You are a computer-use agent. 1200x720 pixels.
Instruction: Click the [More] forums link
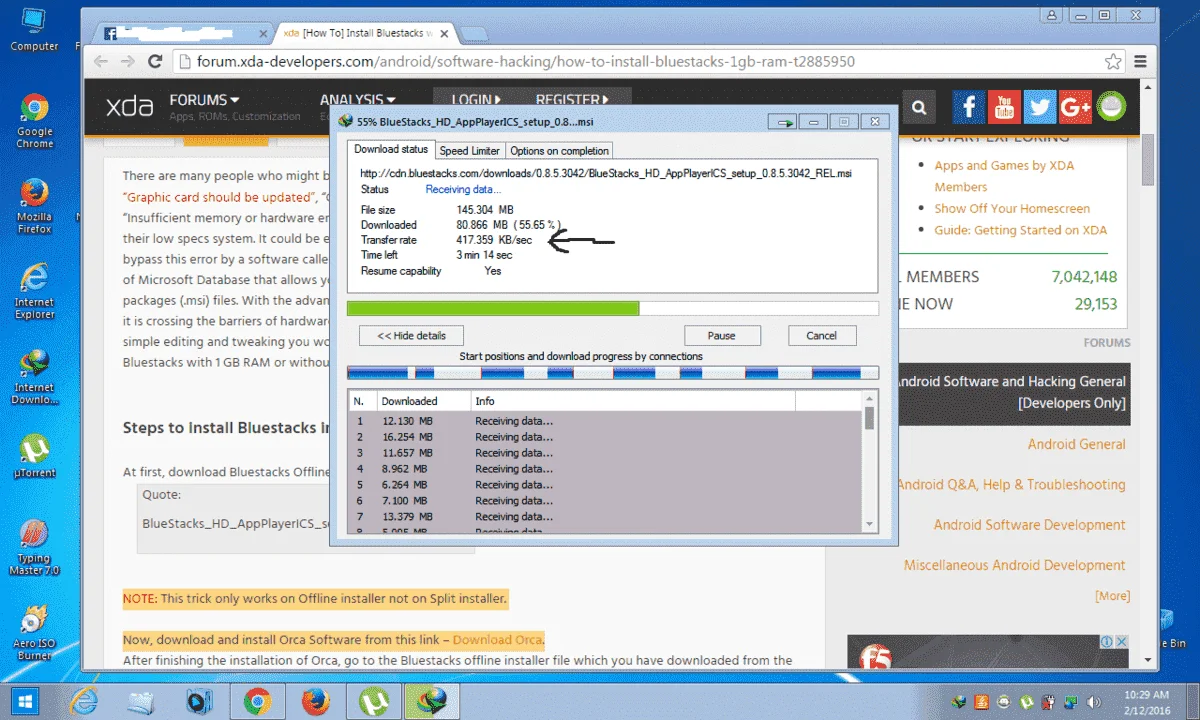[1112, 596]
